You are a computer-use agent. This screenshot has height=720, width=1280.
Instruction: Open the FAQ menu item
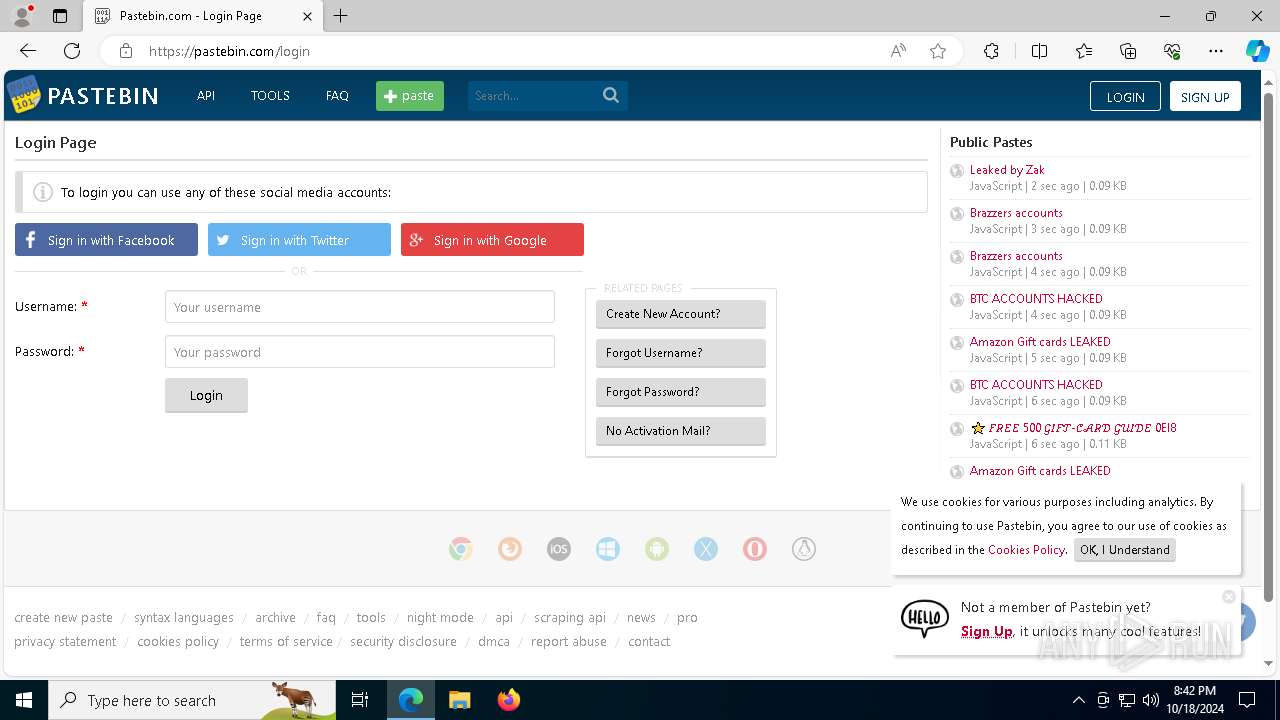tap(337, 96)
